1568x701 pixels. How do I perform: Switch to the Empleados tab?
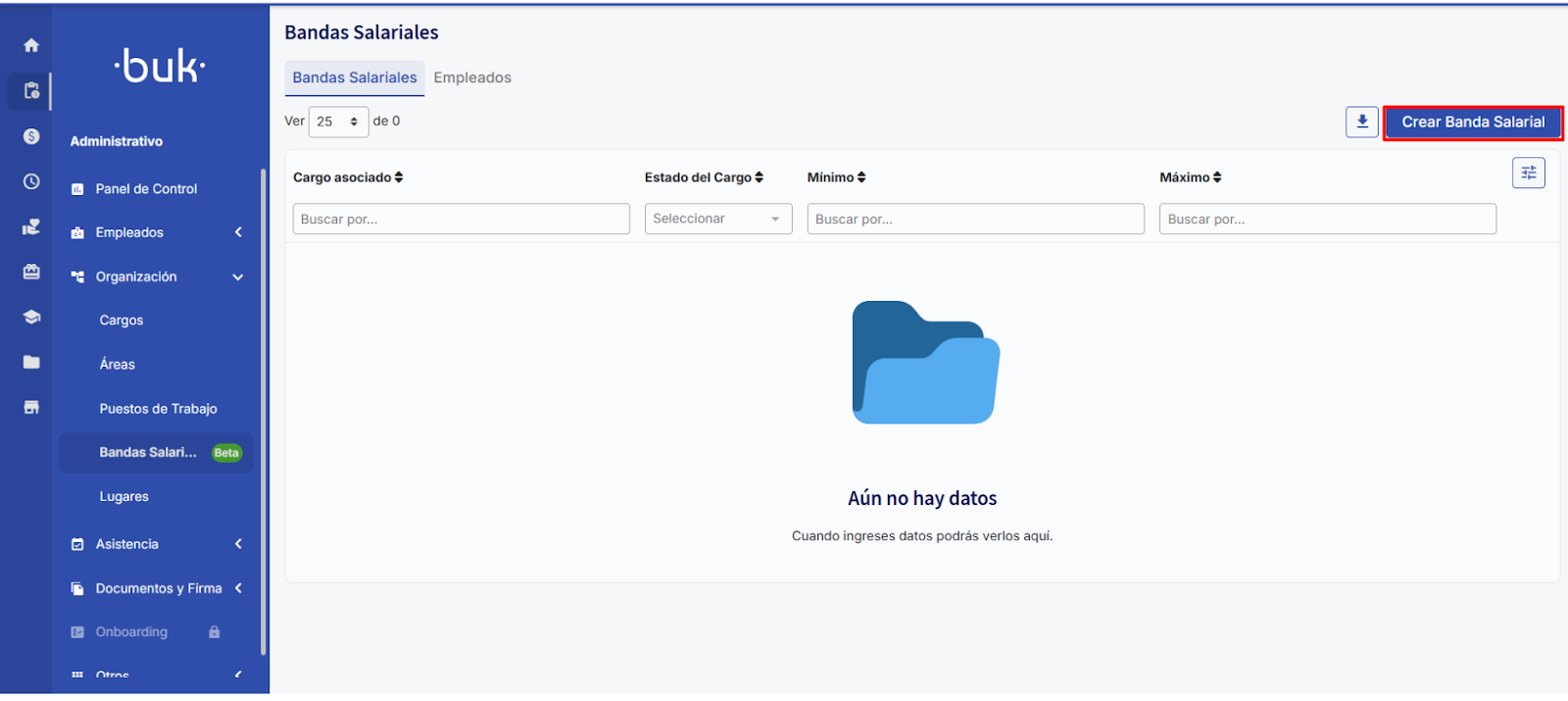click(x=472, y=77)
